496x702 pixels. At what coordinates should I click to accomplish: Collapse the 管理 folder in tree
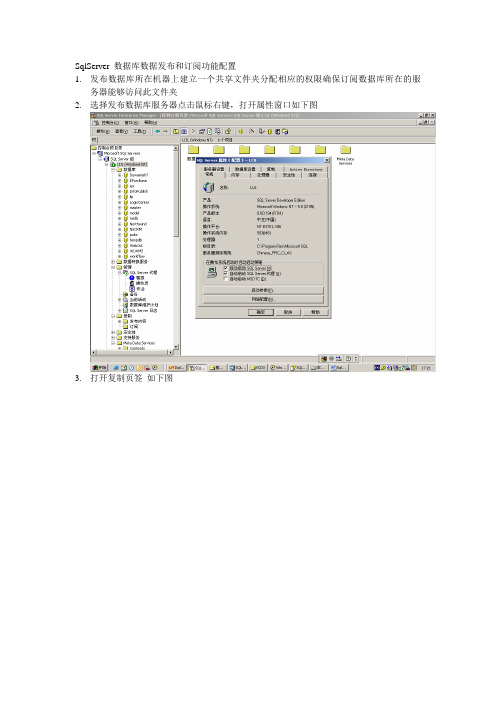tap(113, 267)
